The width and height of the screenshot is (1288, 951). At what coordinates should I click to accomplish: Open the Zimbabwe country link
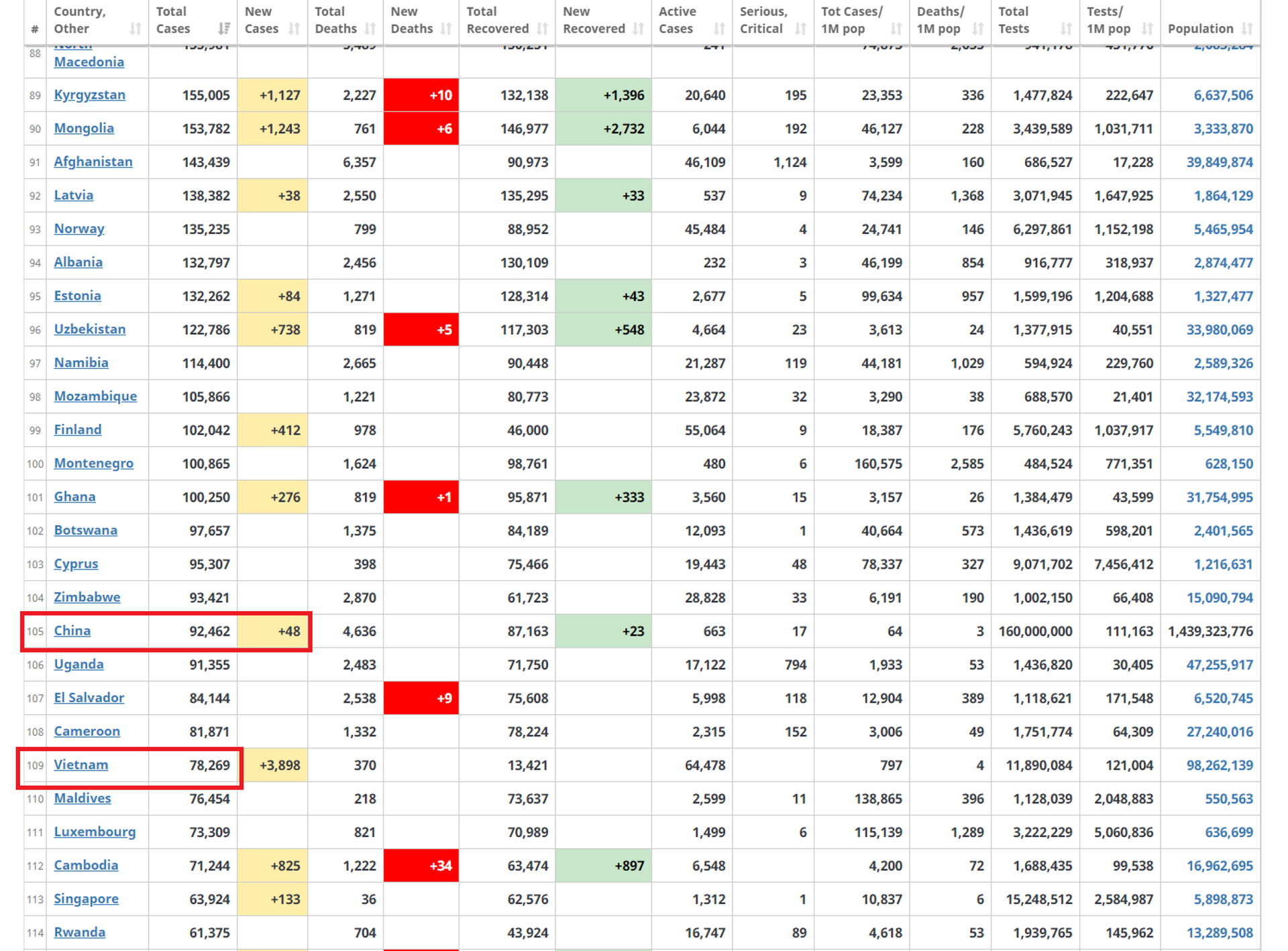click(x=87, y=598)
